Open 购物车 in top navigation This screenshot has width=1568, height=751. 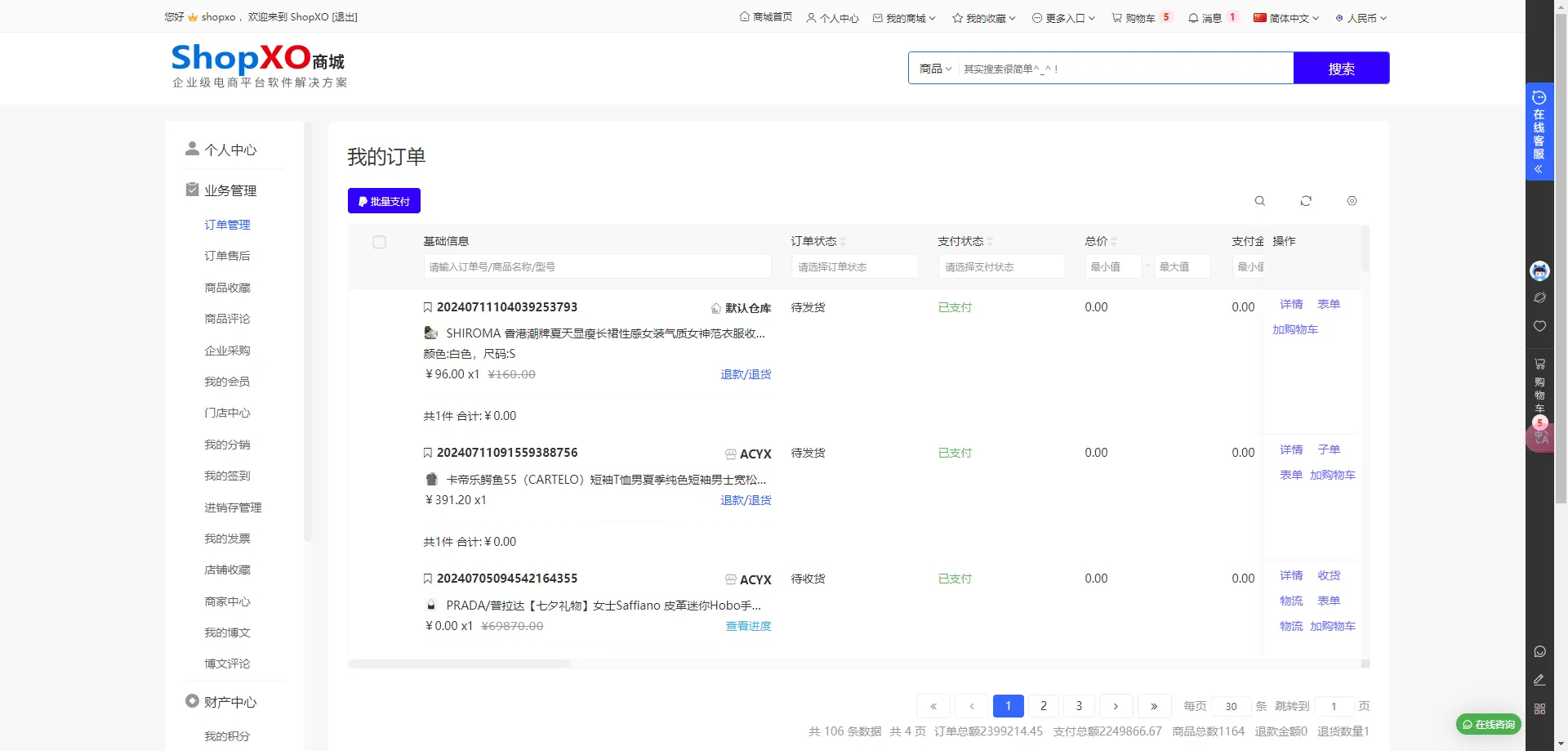point(1142,18)
